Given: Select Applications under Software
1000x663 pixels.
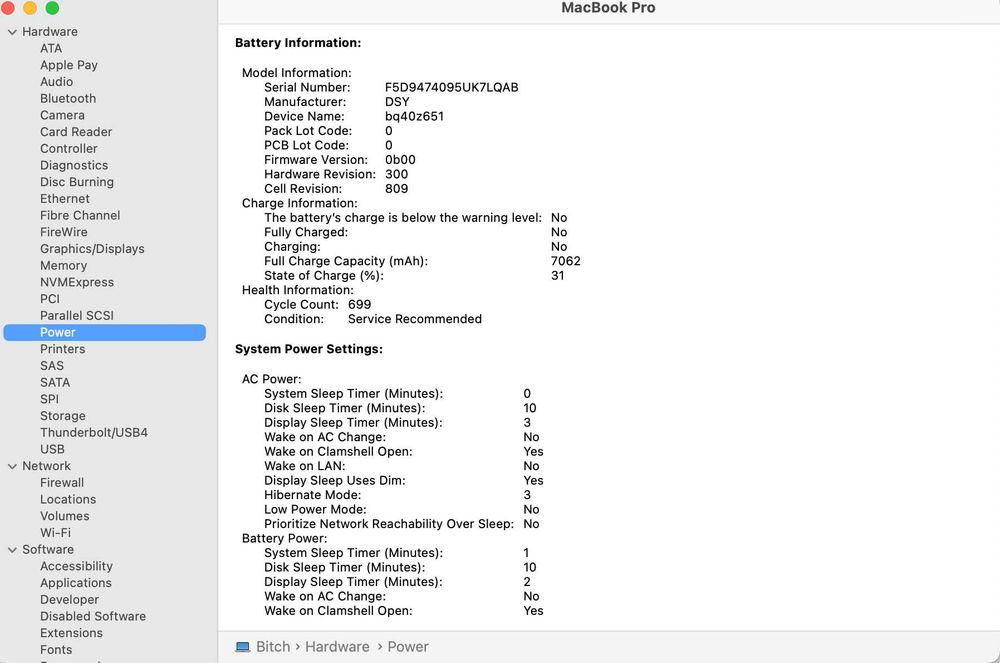Looking at the screenshot, I should tap(76, 583).
